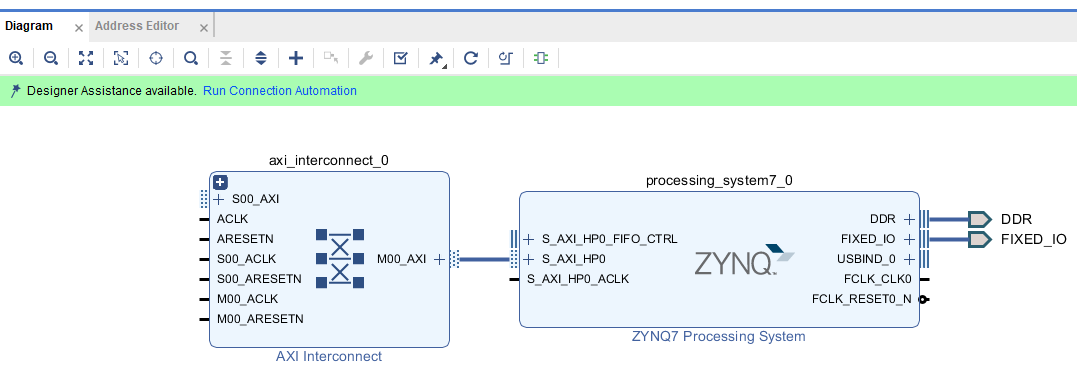Image resolution: width=1077 pixels, height=366 pixels.
Task: Click the Validate Design checkmark icon
Action: click(x=401, y=58)
